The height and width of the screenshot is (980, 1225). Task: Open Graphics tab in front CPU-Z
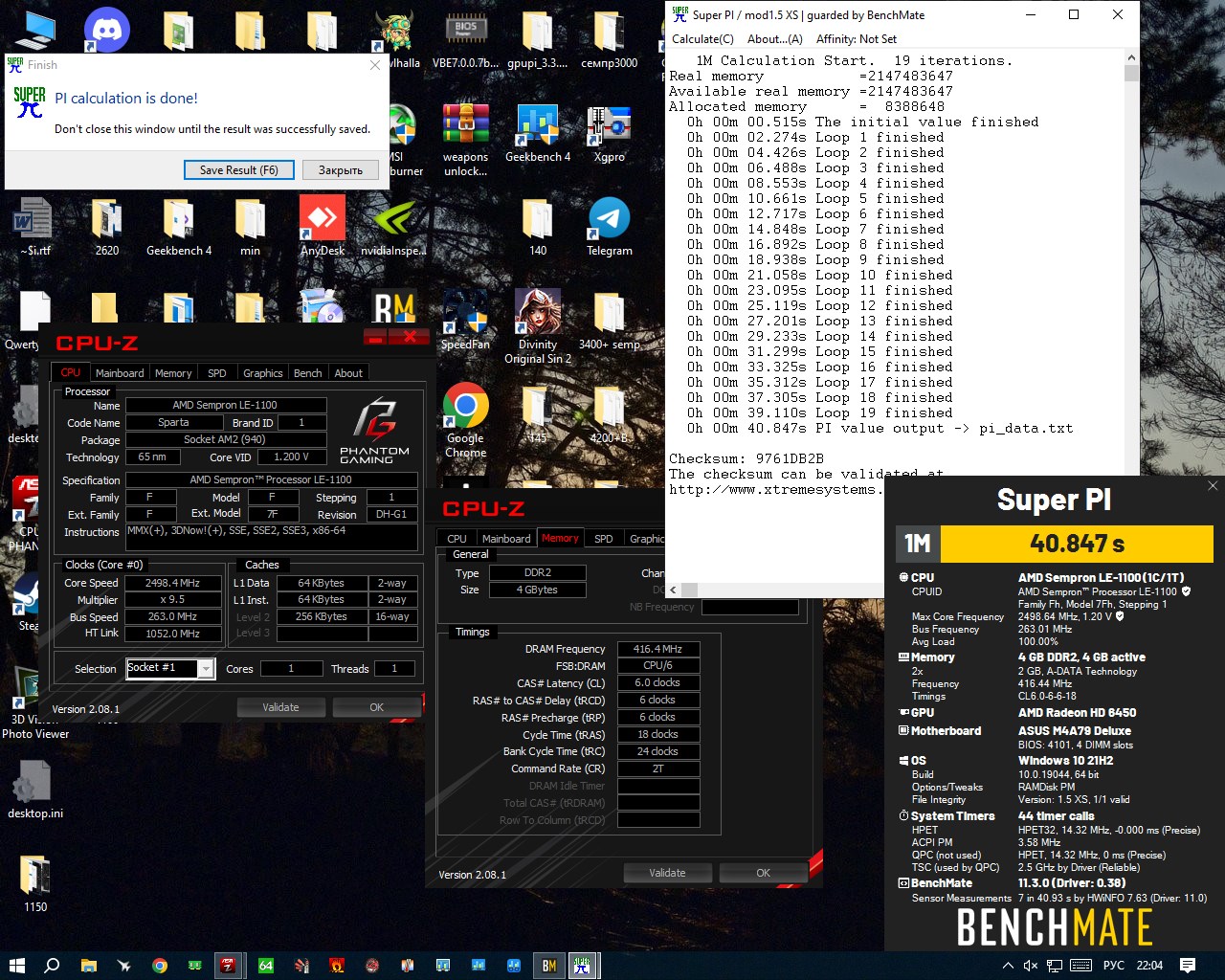[262, 373]
